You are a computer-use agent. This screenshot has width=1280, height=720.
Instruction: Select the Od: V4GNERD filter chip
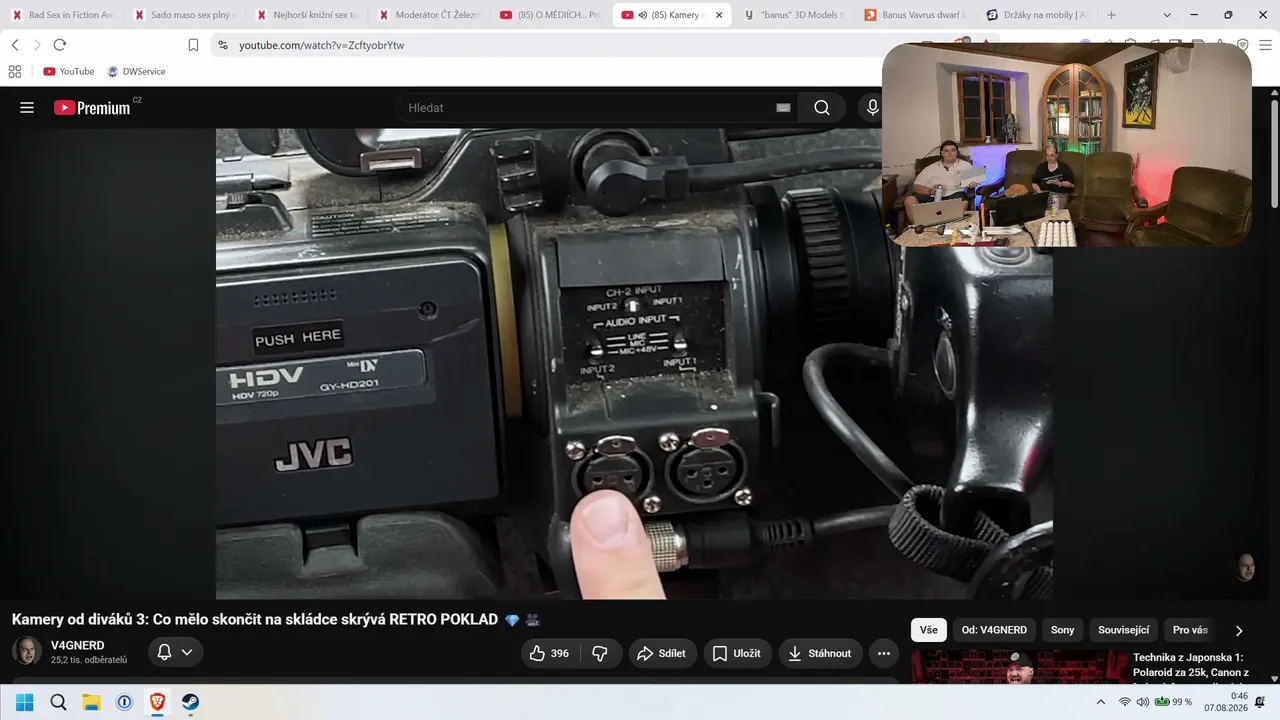pyautogui.click(x=994, y=630)
